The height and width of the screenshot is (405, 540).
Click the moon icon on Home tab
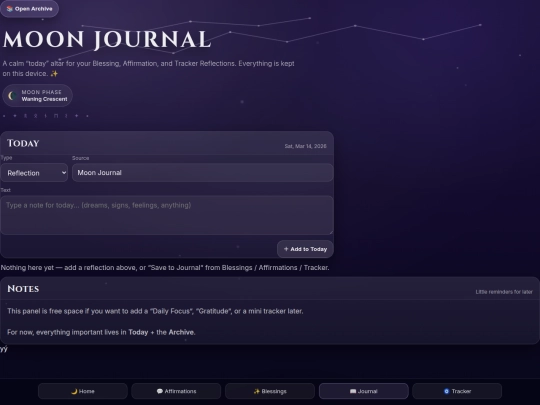click(x=74, y=391)
